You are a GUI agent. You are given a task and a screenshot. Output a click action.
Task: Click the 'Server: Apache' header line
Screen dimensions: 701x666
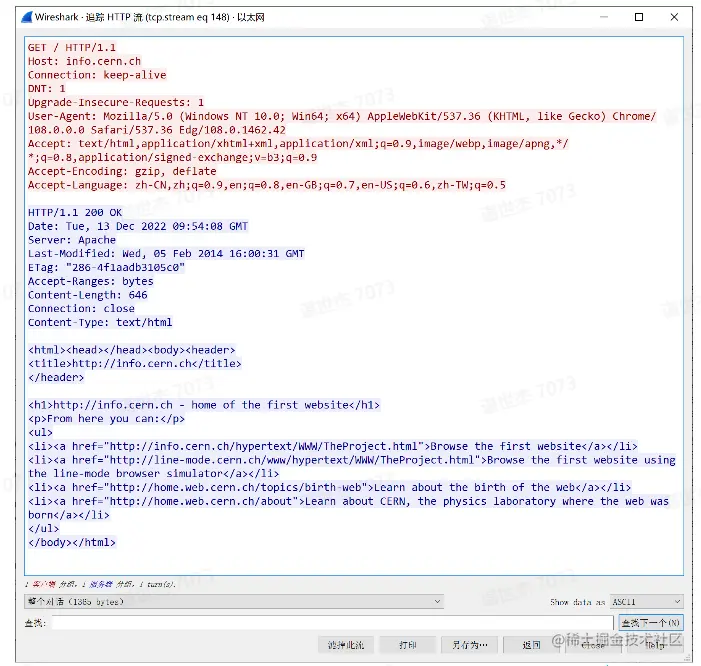point(72,240)
